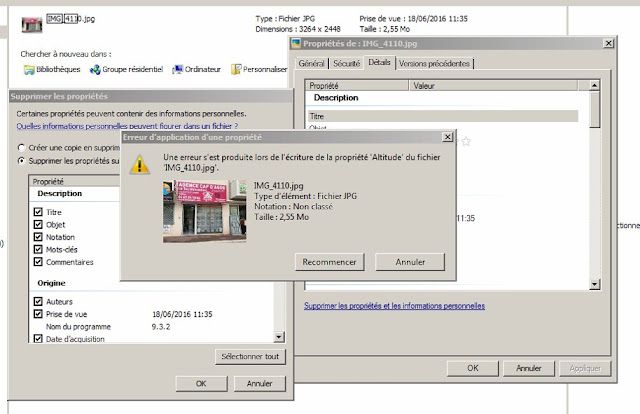Uncheck the Titre checkbox
The height and width of the screenshot is (414, 640).
pos(38,212)
